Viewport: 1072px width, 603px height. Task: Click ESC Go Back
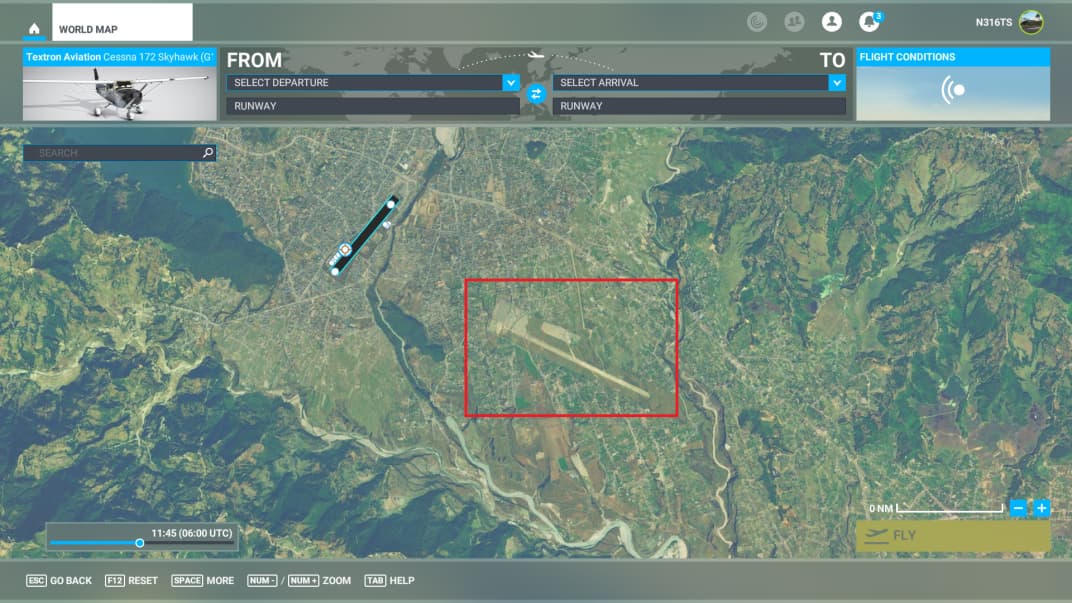tap(59, 580)
